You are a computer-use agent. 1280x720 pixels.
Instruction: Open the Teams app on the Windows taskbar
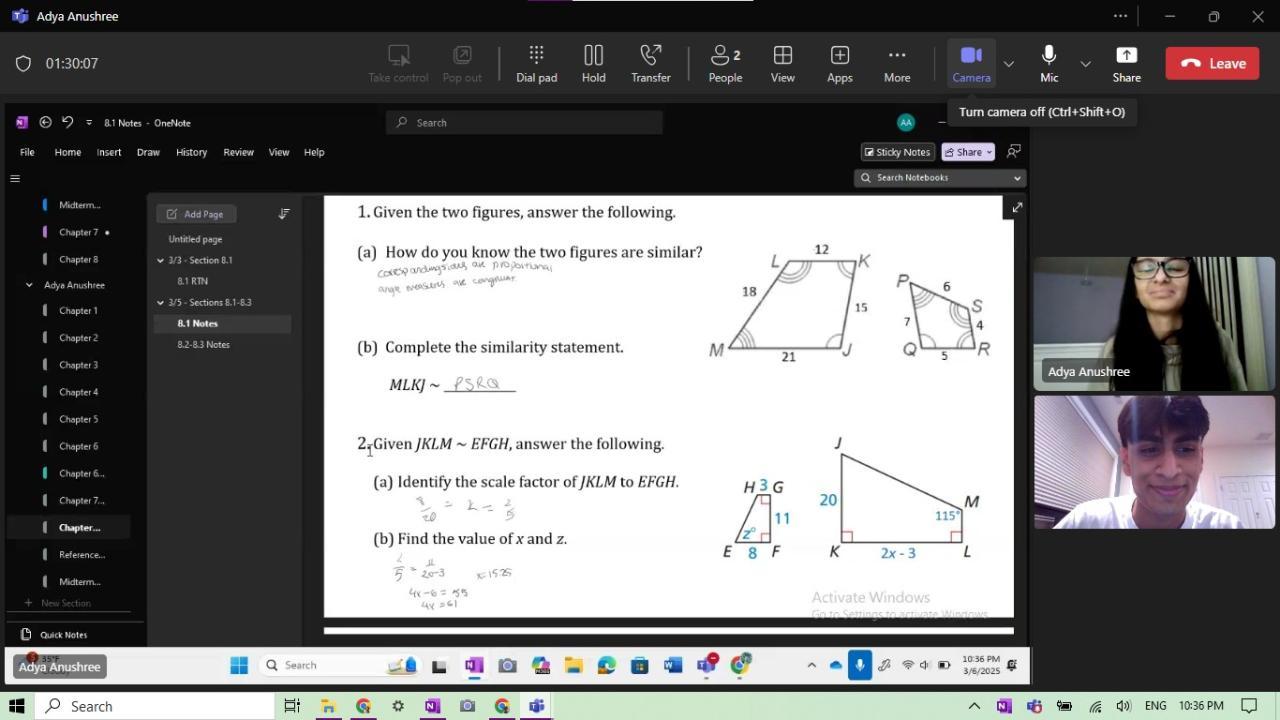537,706
